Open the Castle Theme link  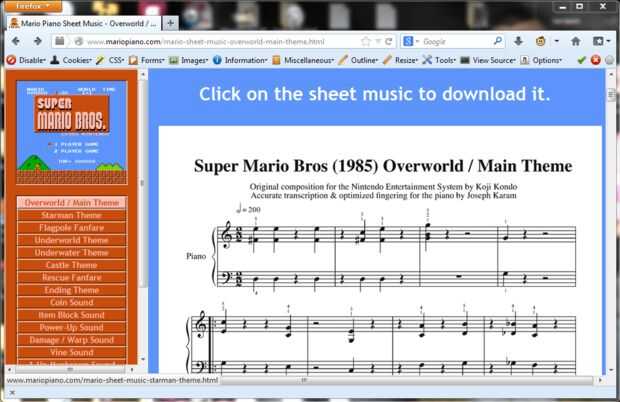click(72, 265)
